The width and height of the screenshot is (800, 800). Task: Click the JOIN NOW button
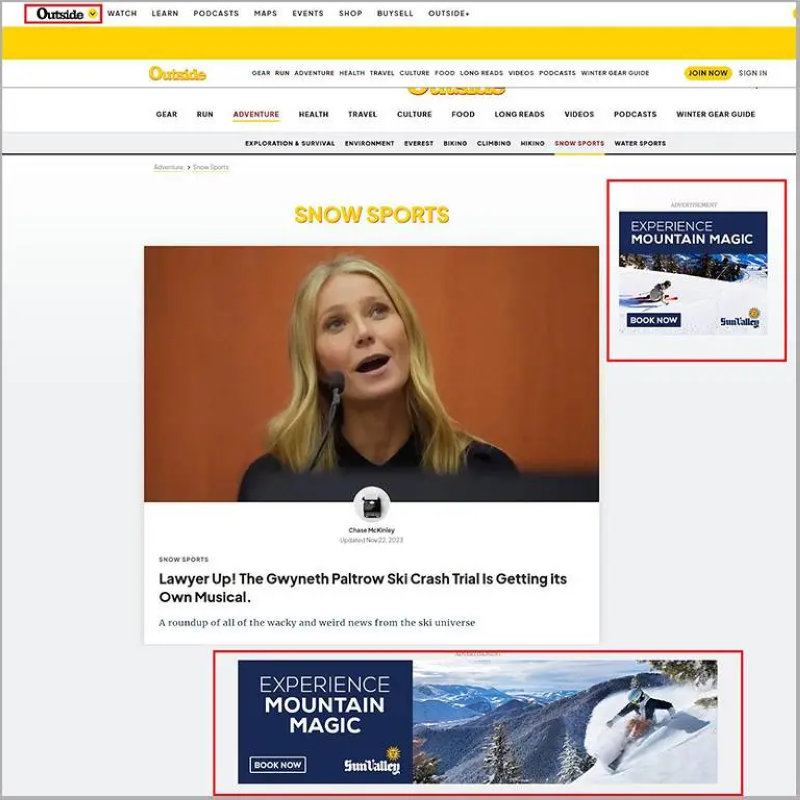708,73
